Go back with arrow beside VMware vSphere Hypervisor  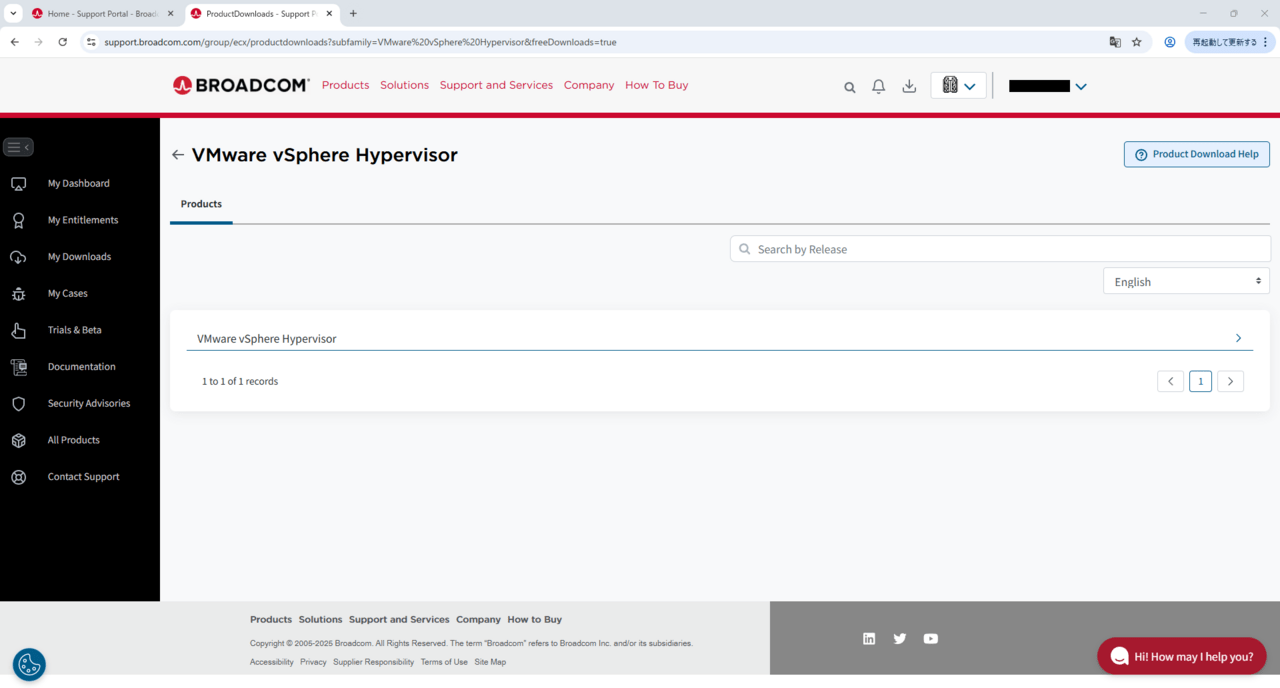pyautogui.click(x=178, y=155)
